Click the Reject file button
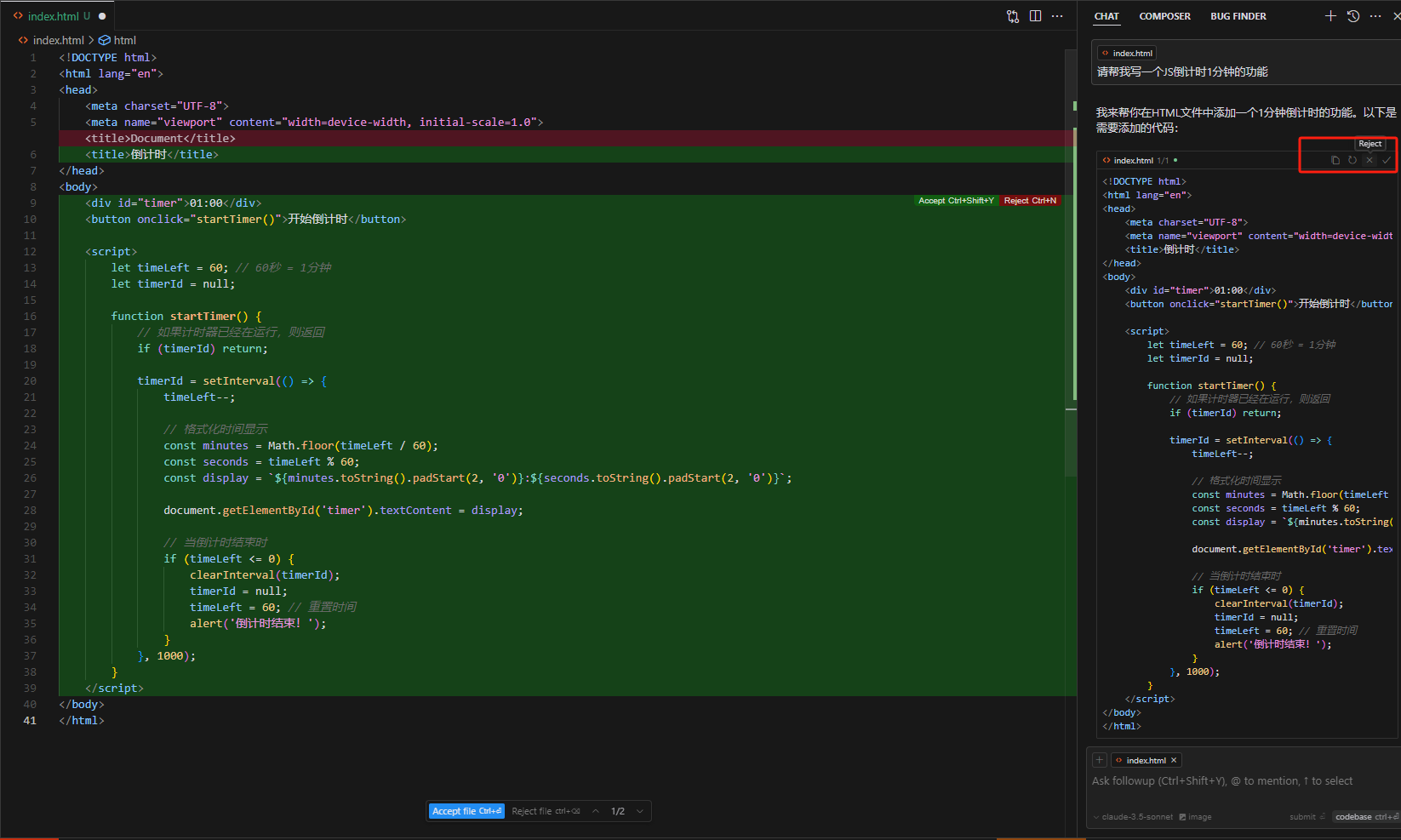 pos(546,811)
